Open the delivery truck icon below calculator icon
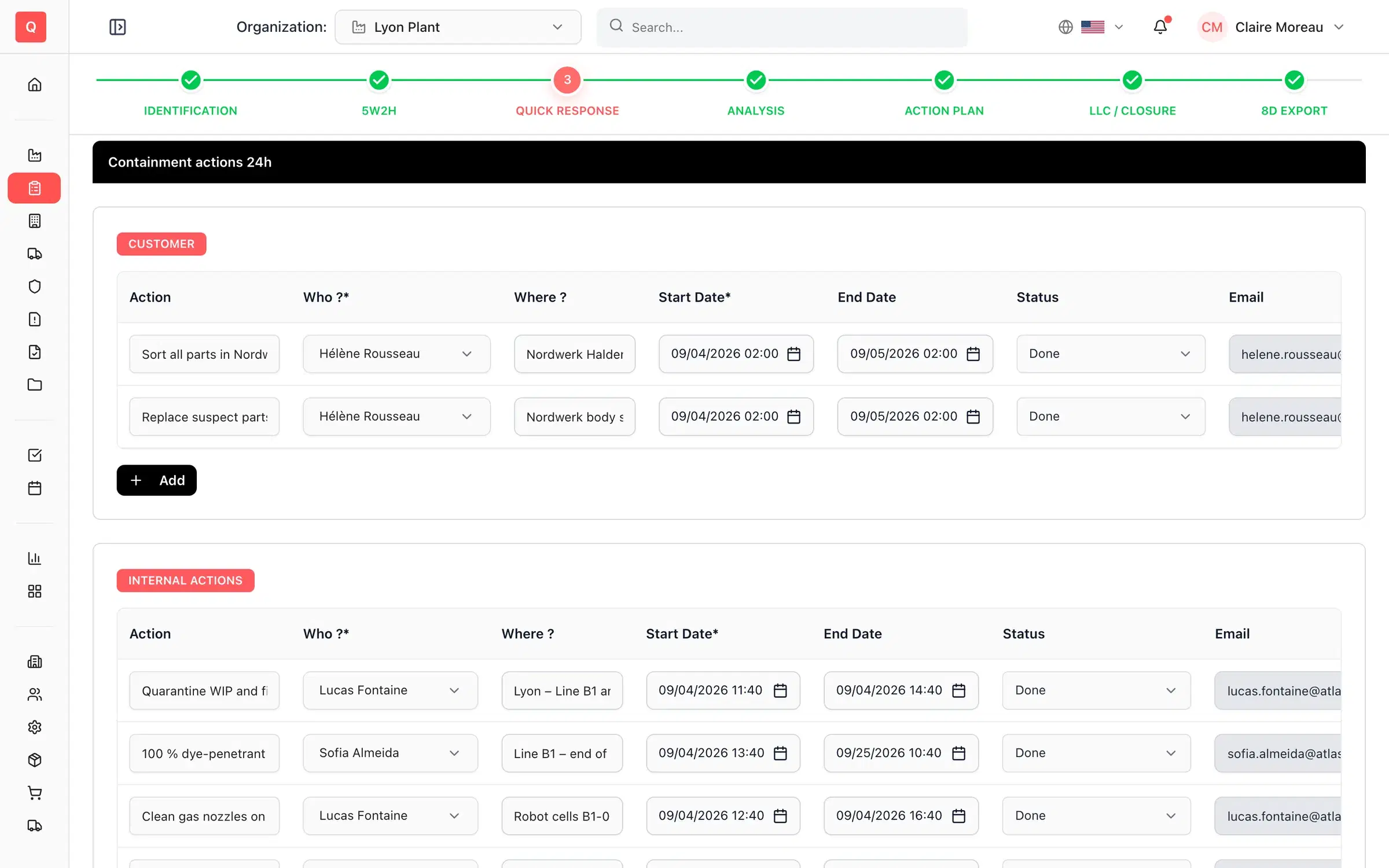Image resolution: width=1389 pixels, height=868 pixels. (35, 253)
